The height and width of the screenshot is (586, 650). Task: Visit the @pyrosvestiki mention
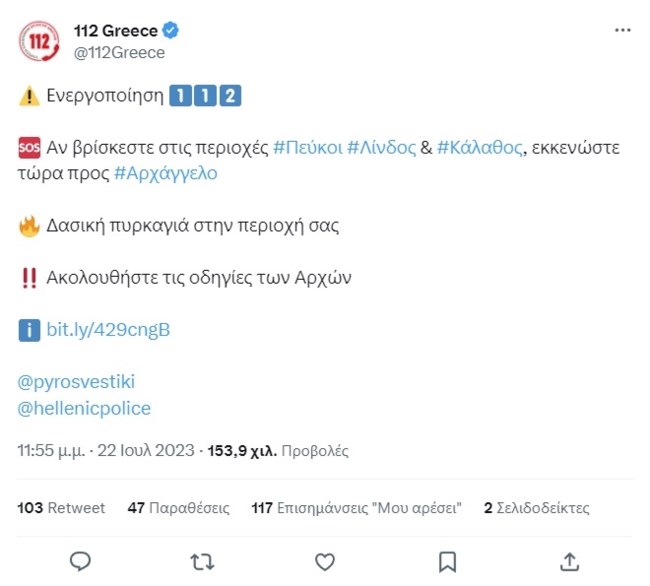point(76,382)
